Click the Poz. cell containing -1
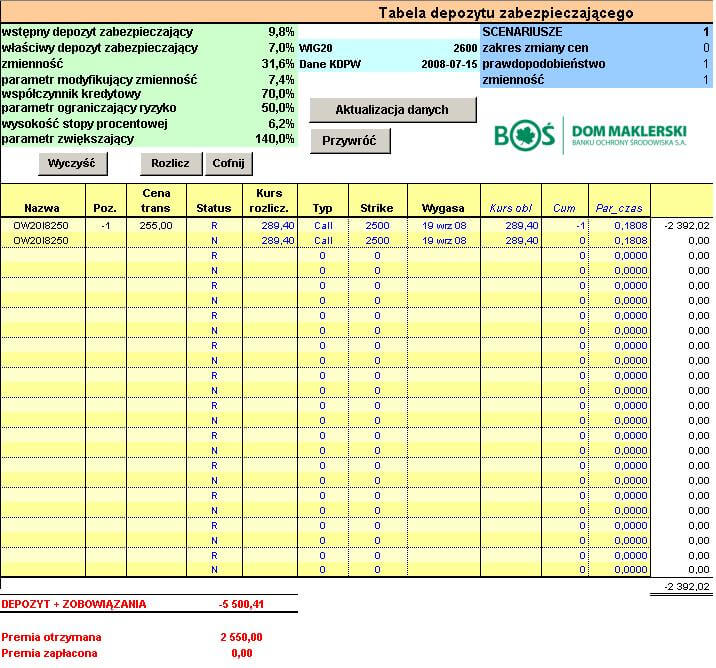716x668 pixels. (105, 226)
